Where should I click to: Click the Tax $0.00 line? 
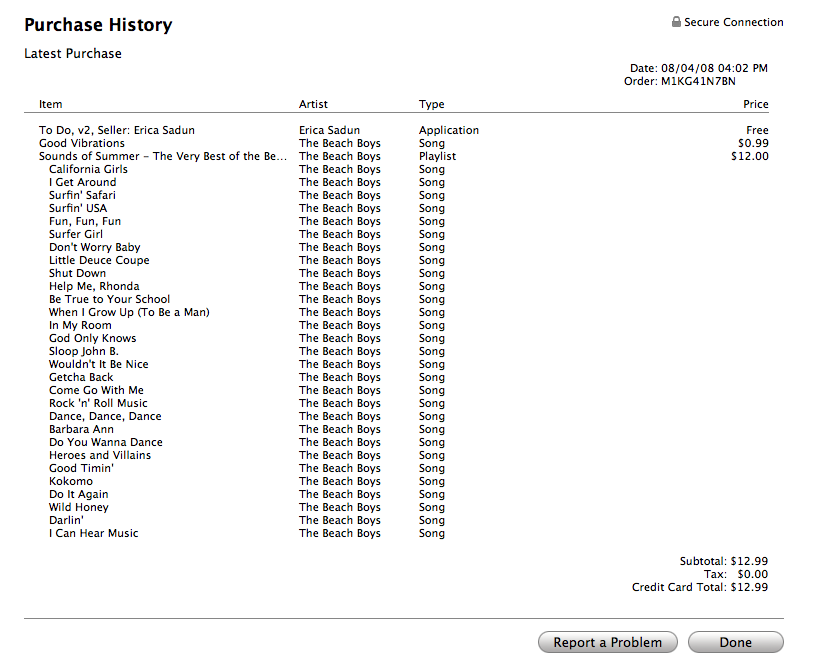tap(736, 574)
